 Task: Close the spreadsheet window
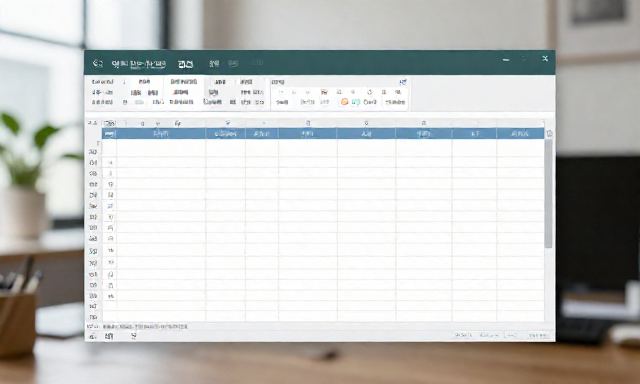click(545, 59)
